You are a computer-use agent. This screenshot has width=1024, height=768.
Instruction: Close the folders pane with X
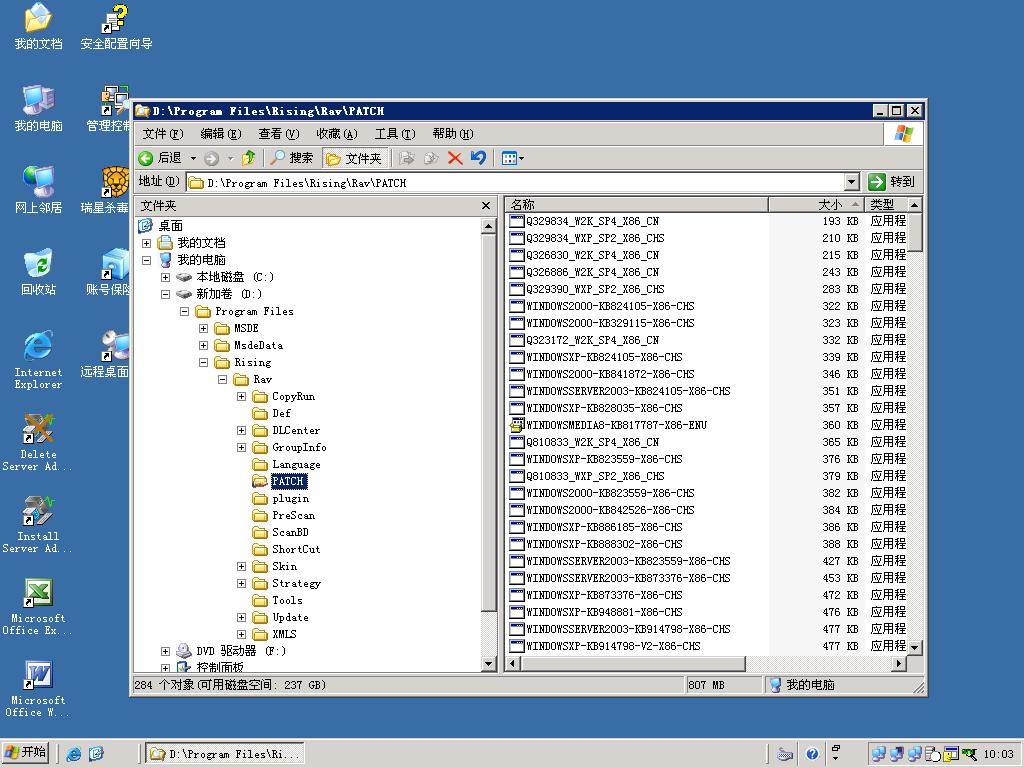[486, 205]
